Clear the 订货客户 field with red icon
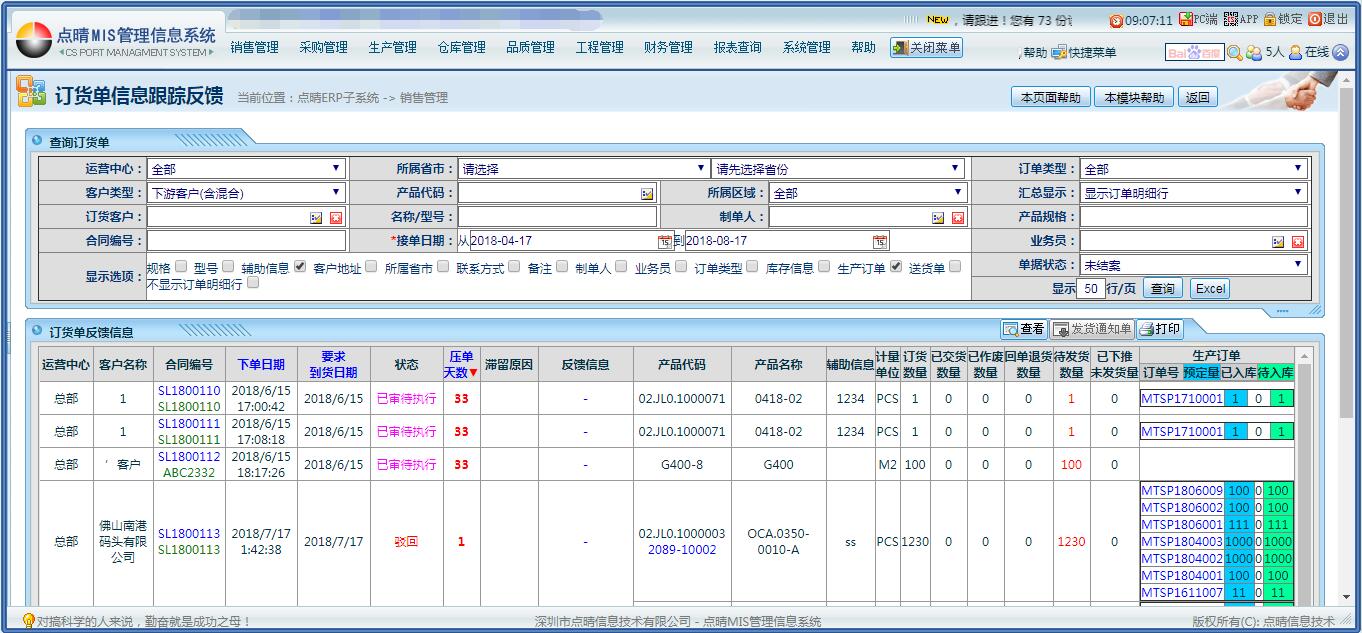 [336, 217]
